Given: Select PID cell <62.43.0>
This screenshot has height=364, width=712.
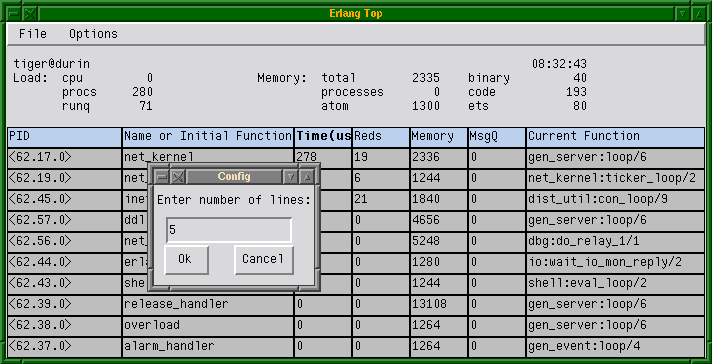Looking at the screenshot, I should (x=64, y=284).
